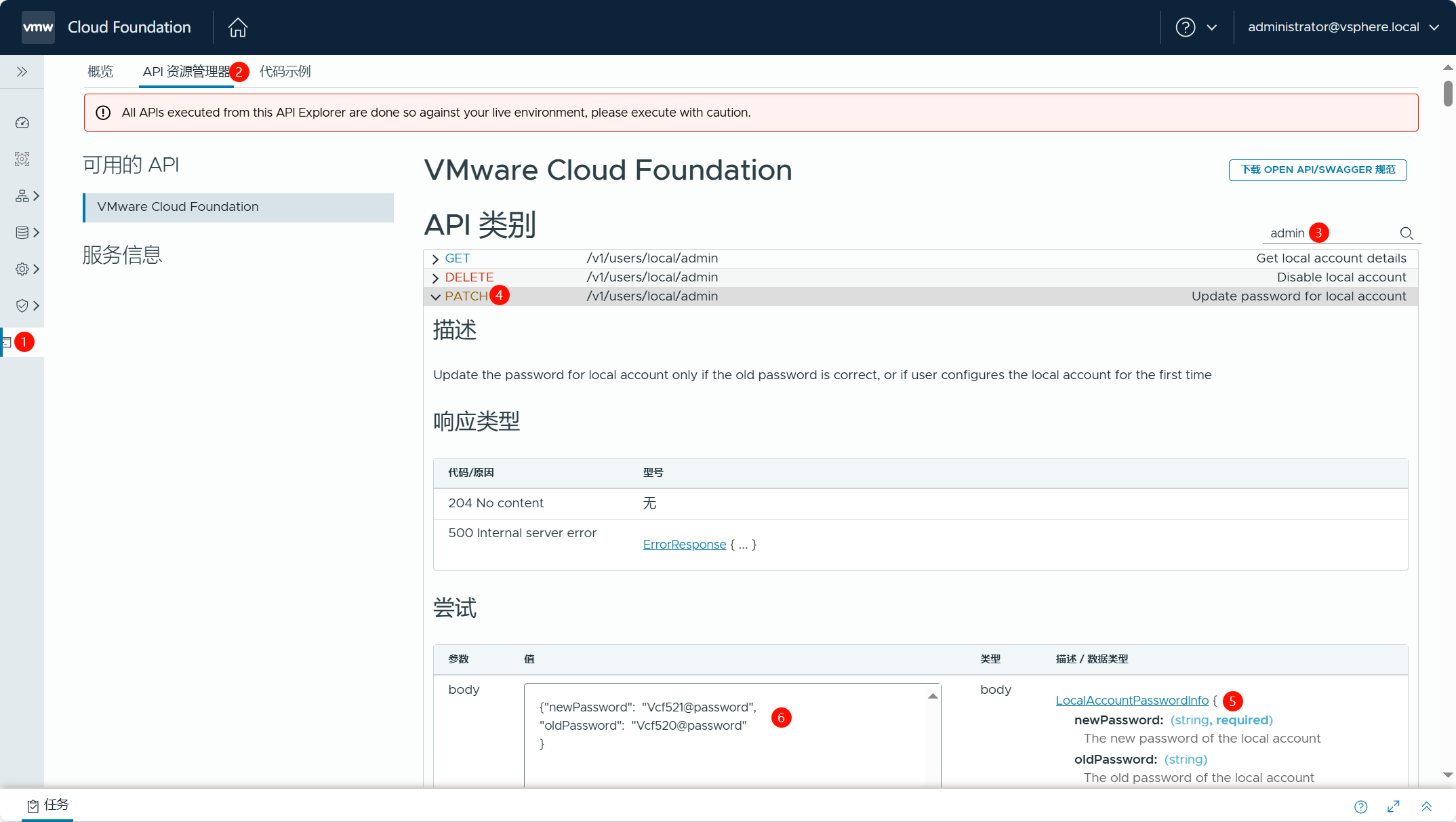
Task: Expand the repository sidebar submenu chevron
Action: coord(37,233)
